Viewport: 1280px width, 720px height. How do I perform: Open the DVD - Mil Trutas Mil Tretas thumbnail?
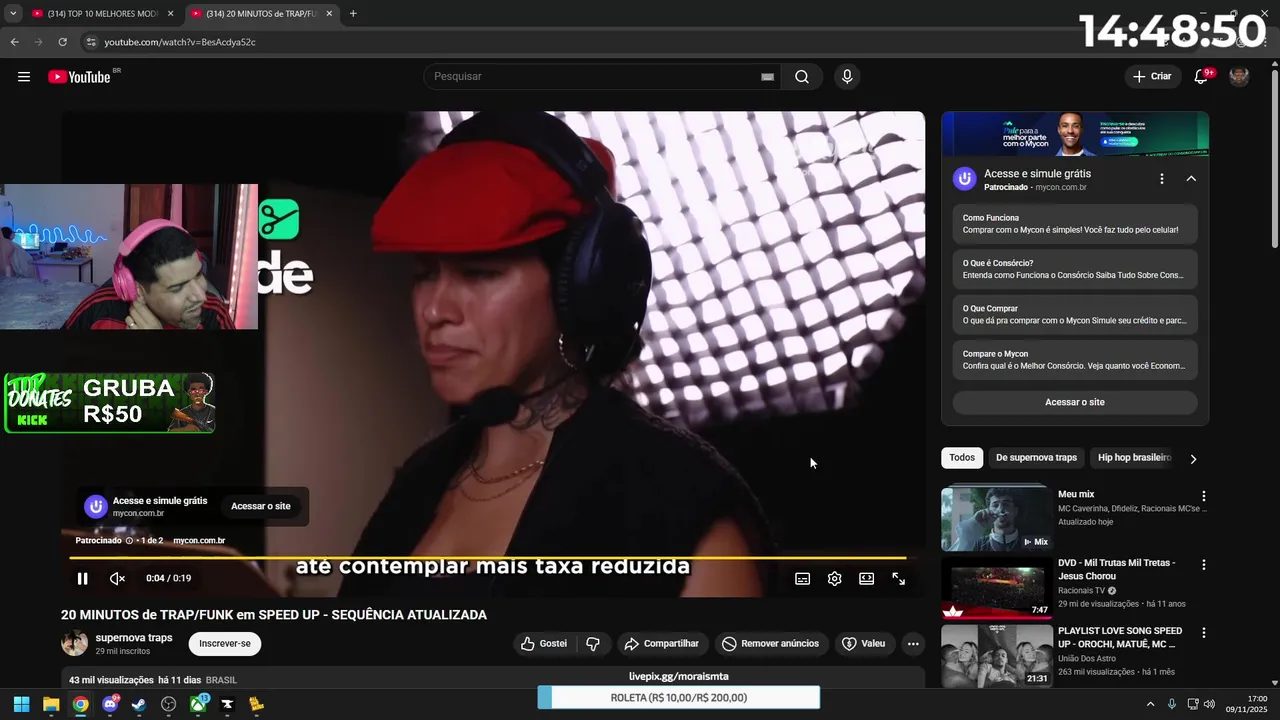[x=997, y=588]
